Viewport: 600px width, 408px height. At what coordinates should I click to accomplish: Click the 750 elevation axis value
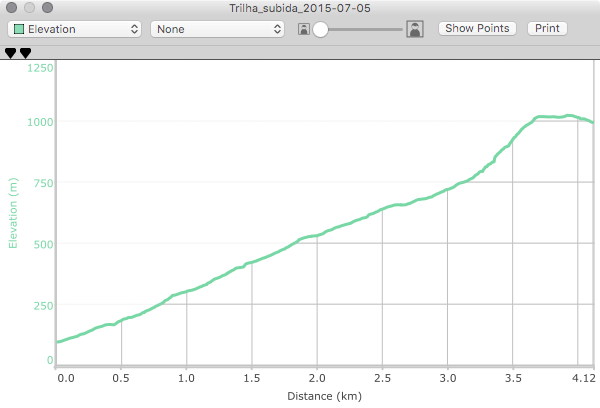[43, 183]
